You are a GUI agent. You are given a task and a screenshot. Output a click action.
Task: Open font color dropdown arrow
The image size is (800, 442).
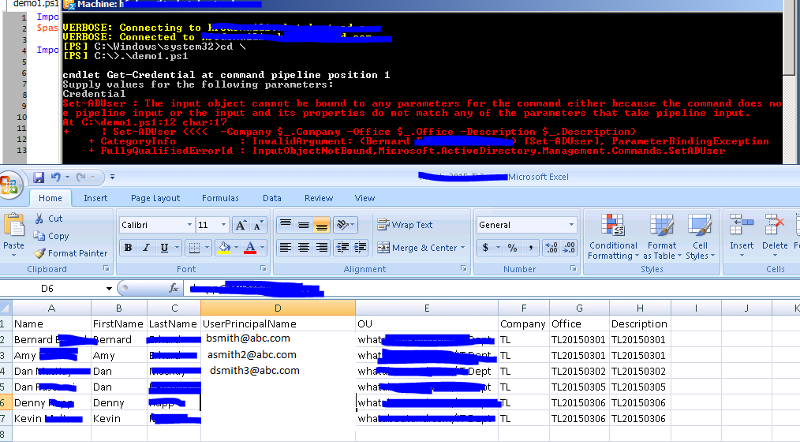[262, 248]
